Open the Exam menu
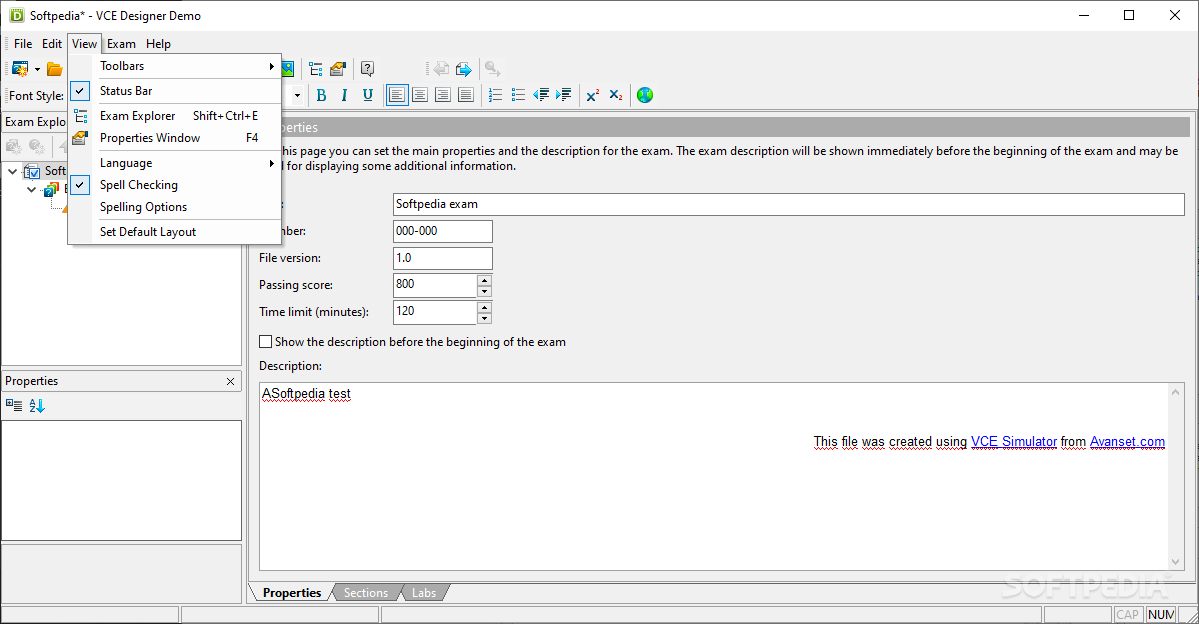Screen dimensions: 1199x624 click(x=121, y=44)
